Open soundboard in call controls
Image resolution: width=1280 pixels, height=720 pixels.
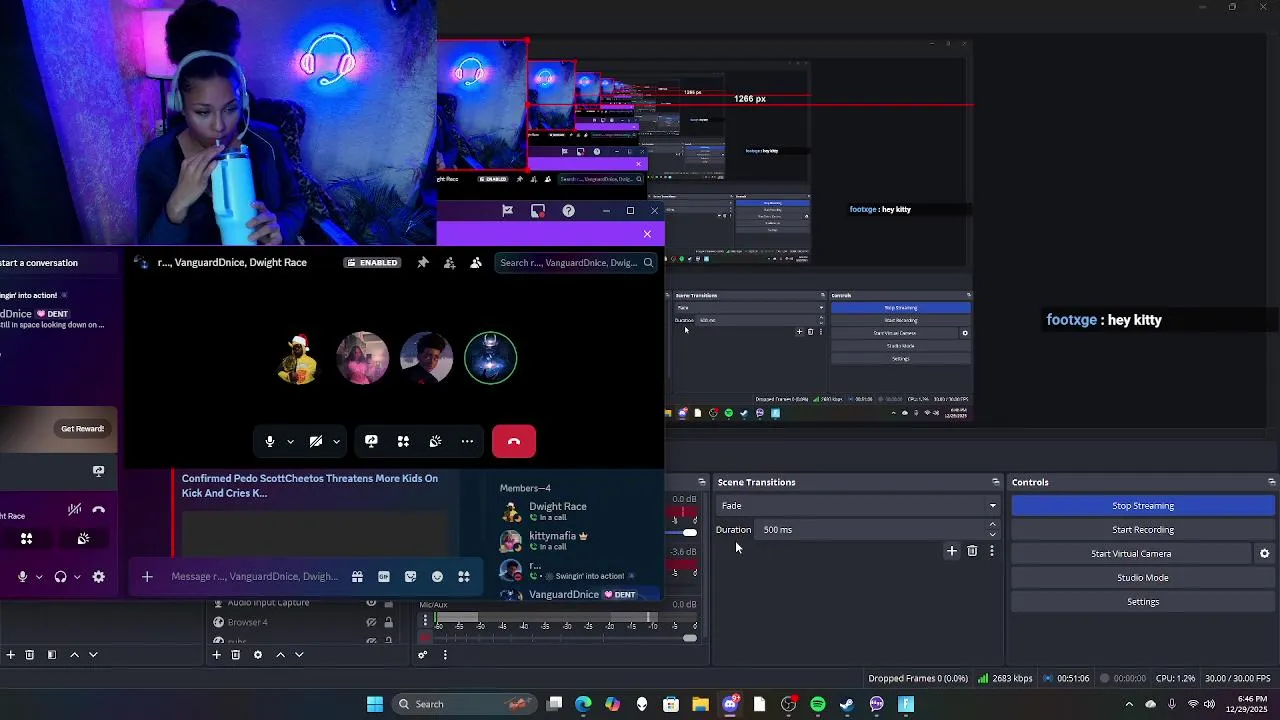pos(435,441)
